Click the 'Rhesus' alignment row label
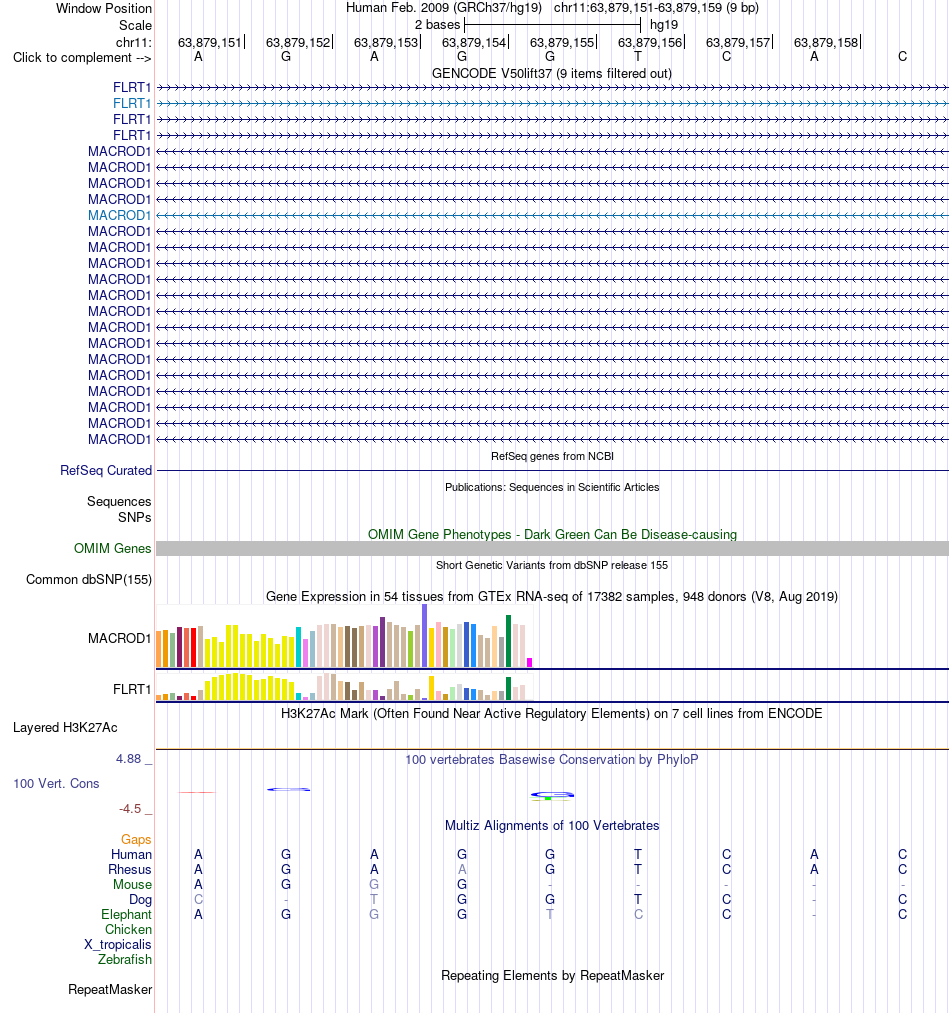This screenshot has width=950, height=1013. (x=129, y=870)
